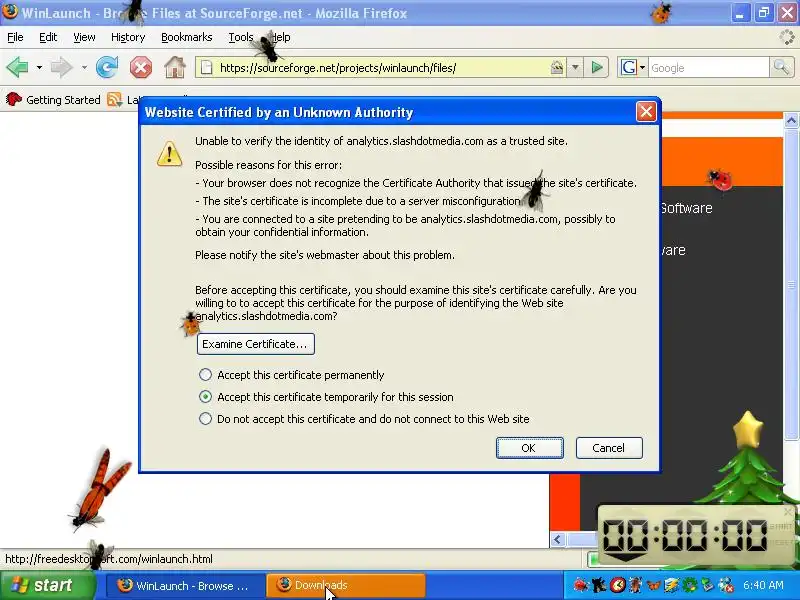This screenshot has width=800, height=600.
Task: Cancel the certificate dialog
Action: pyautogui.click(x=609, y=448)
